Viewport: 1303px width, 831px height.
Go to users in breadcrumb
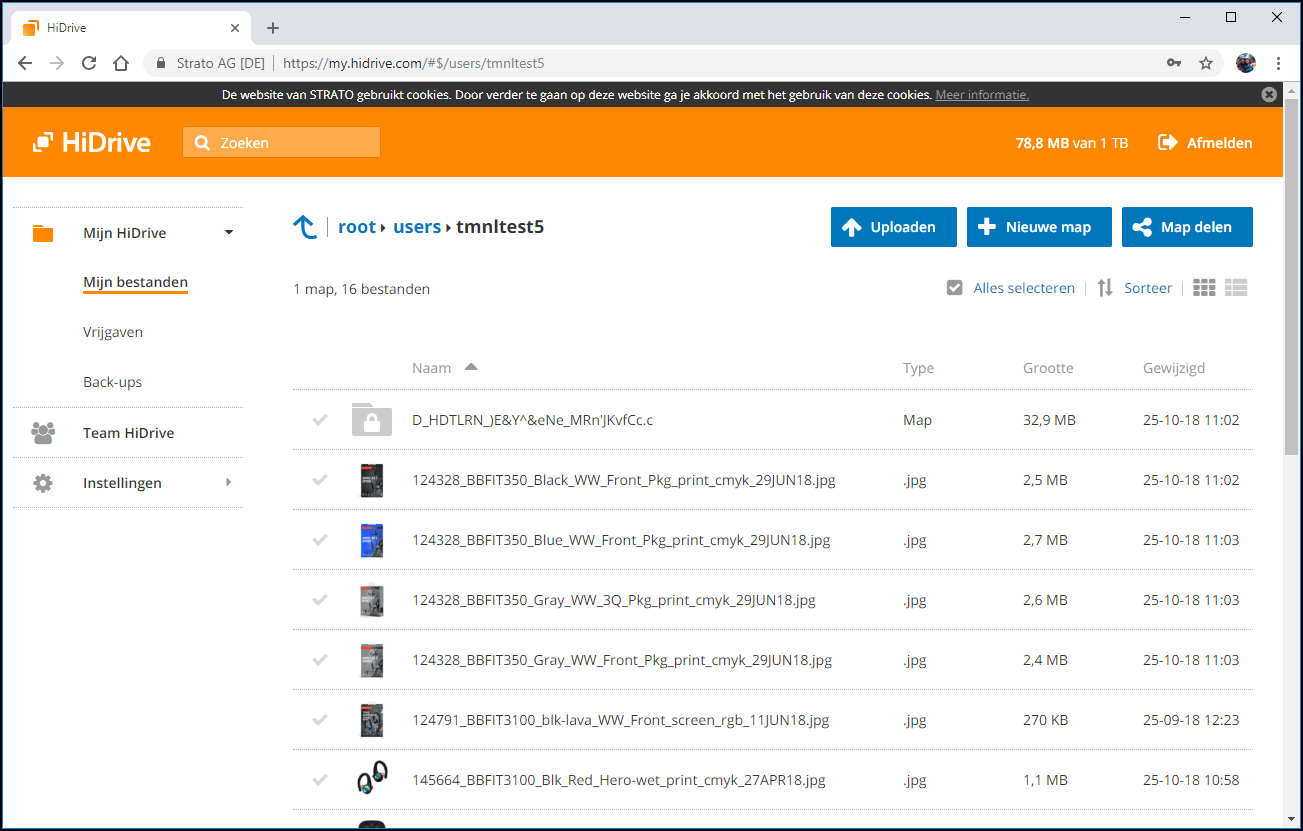(417, 227)
